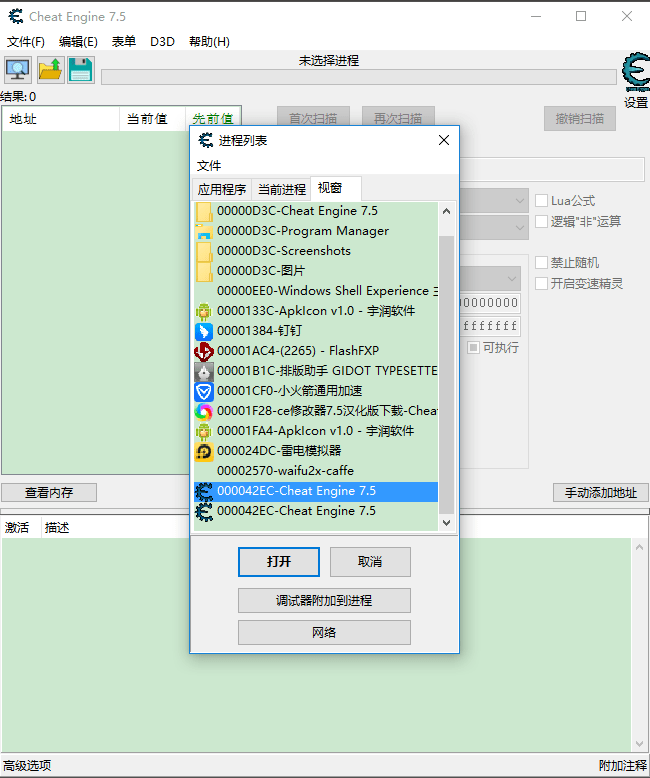Image resolution: width=650 pixels, height=778 pixels.
Task: Click the 地址 column header
Action: click(61, 119)
